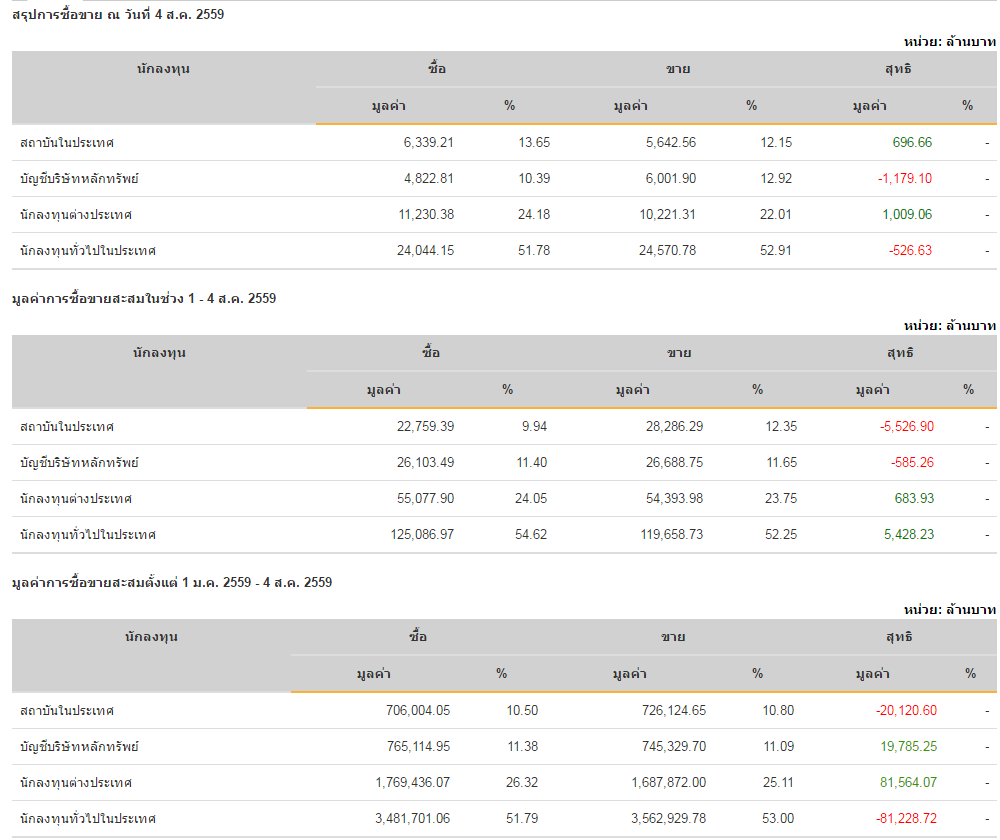The image size is (1000, 840).
Task: Click the buy percentage 51.78
Action: click(x=534, y=250)
